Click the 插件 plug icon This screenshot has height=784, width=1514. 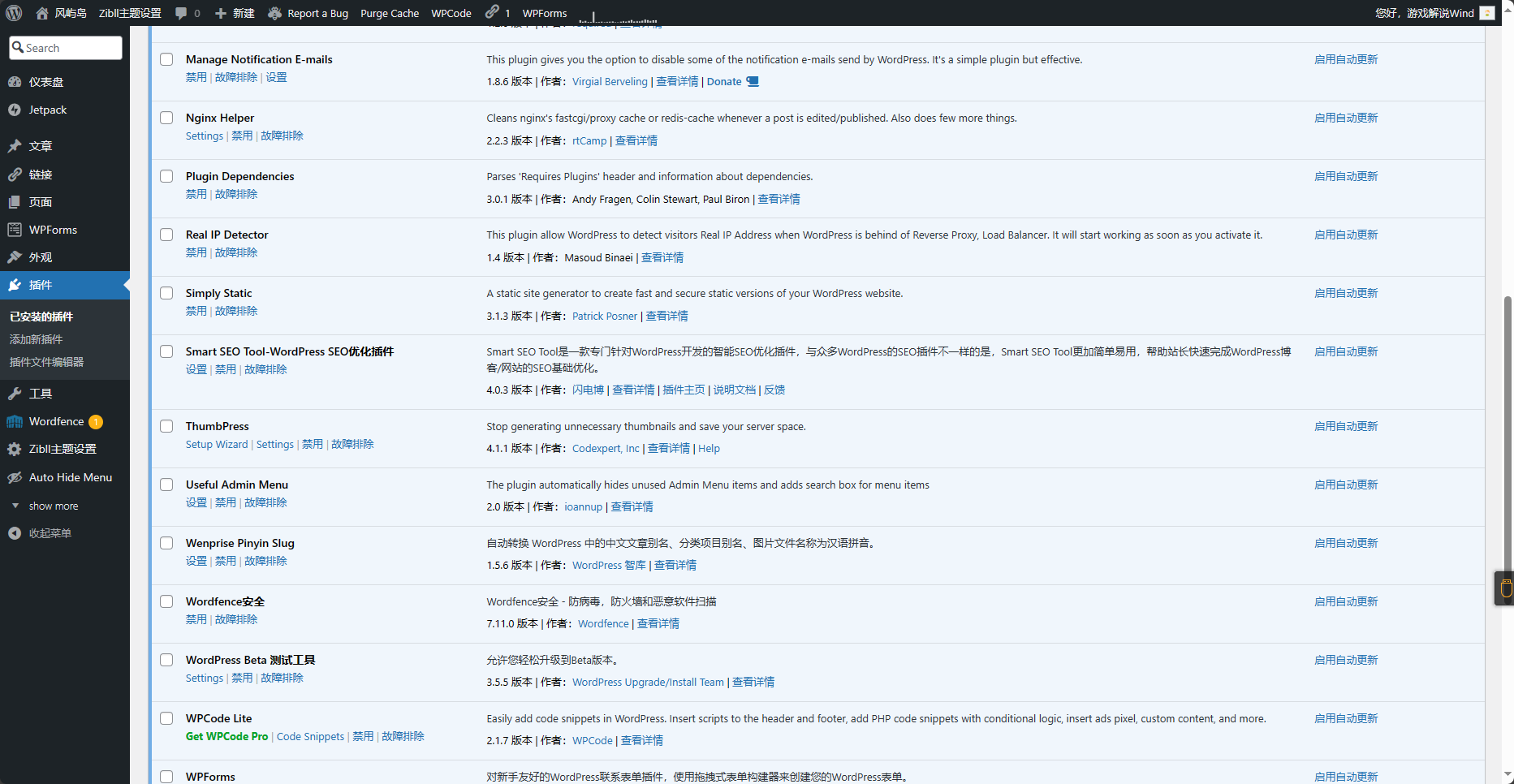click(15, 285)
